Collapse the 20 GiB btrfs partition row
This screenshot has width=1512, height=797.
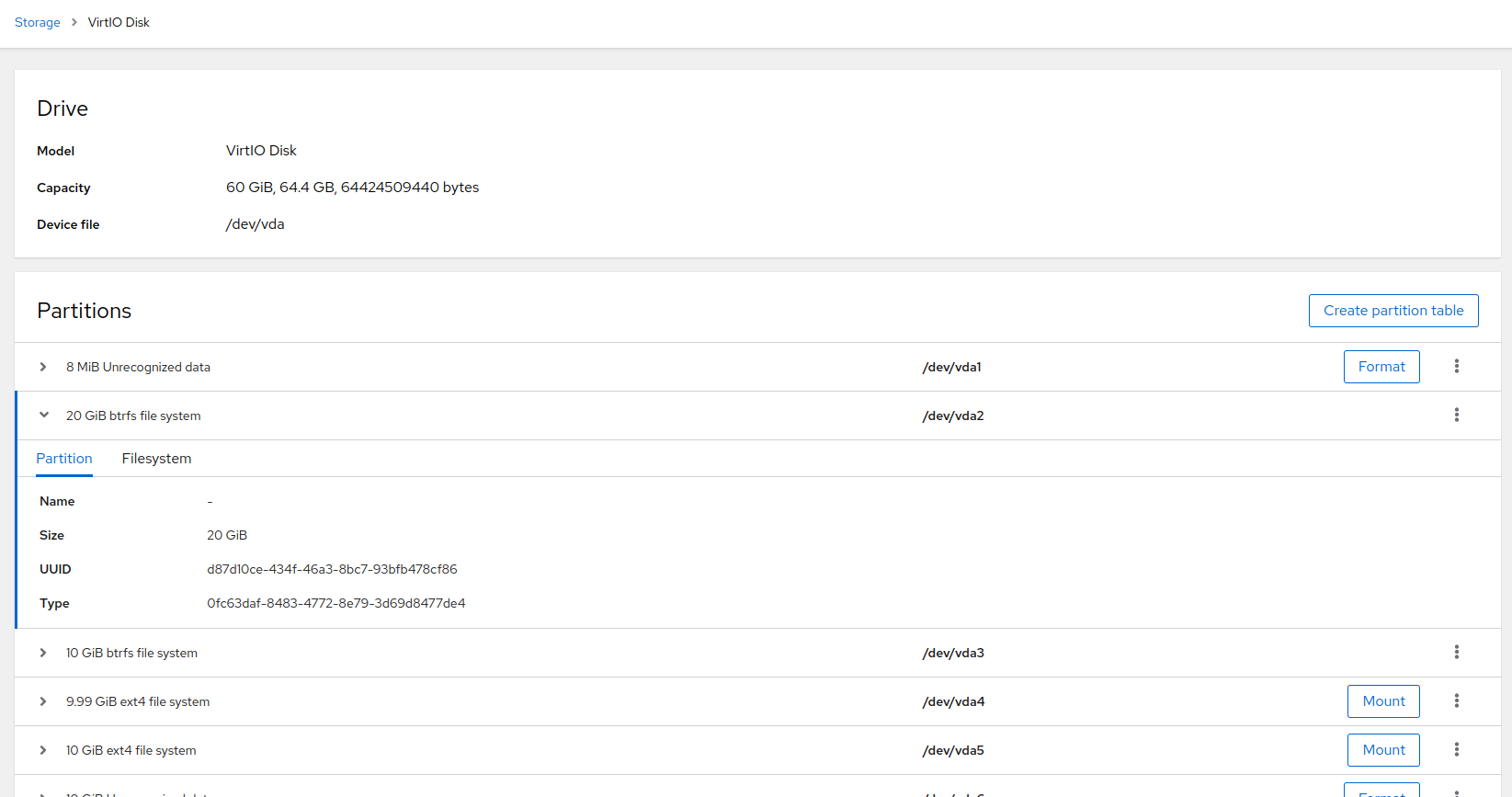pyautogui.click(x=43, y=416)
